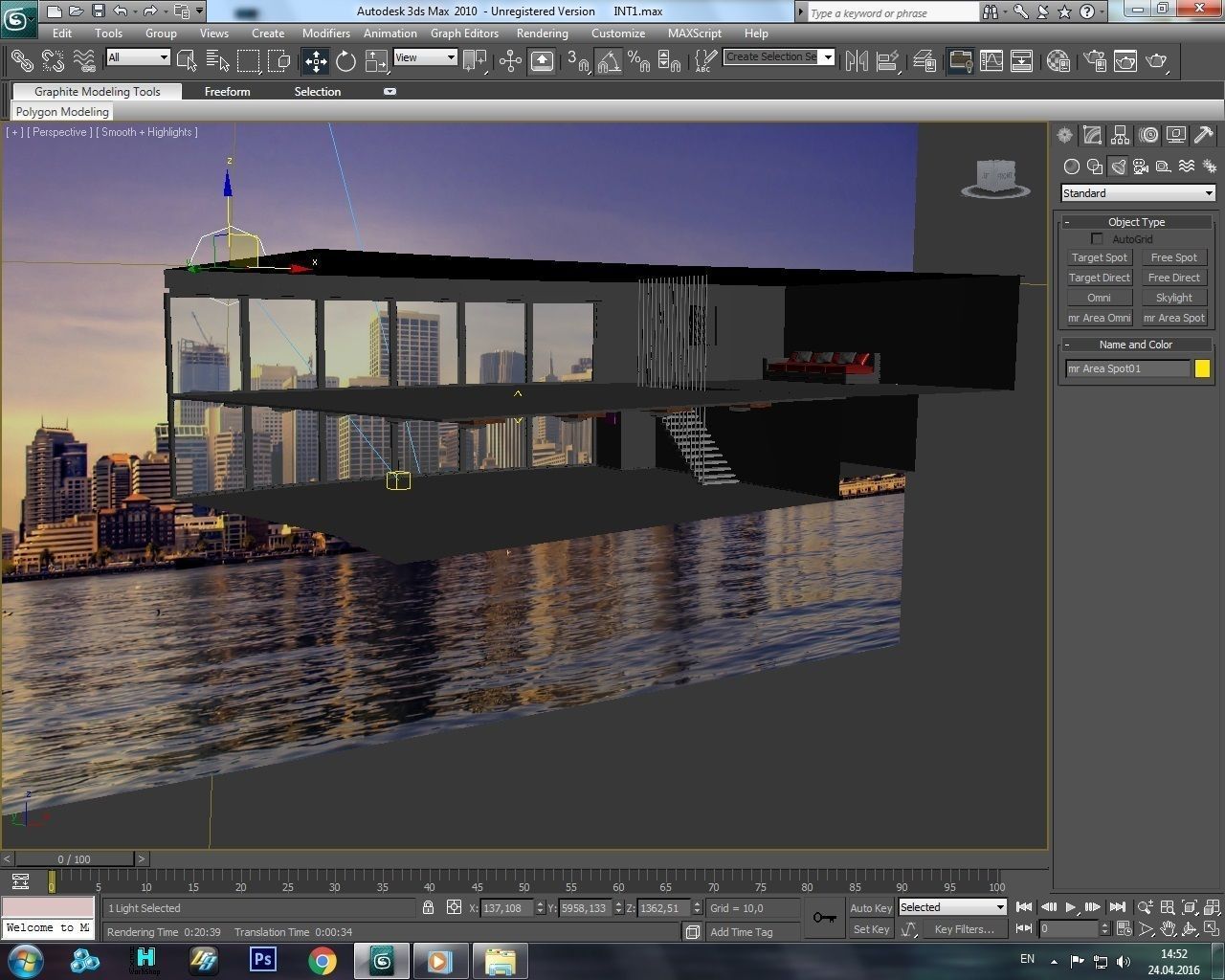Viewport: 1225px width, 980px height.
Task: Choose the Select and Uniform Scale tool
Action: pos(376,61)
